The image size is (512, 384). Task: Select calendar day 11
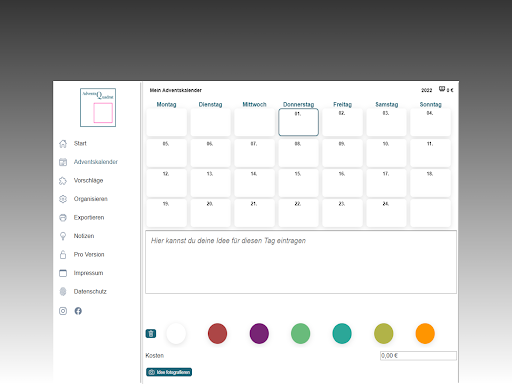[430, 153]
